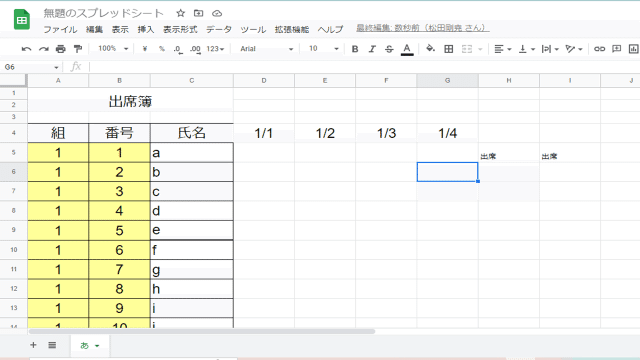The height and width of the screenshot is (360, 640).
Task: Open the borders menu
Action: point(449,49)
